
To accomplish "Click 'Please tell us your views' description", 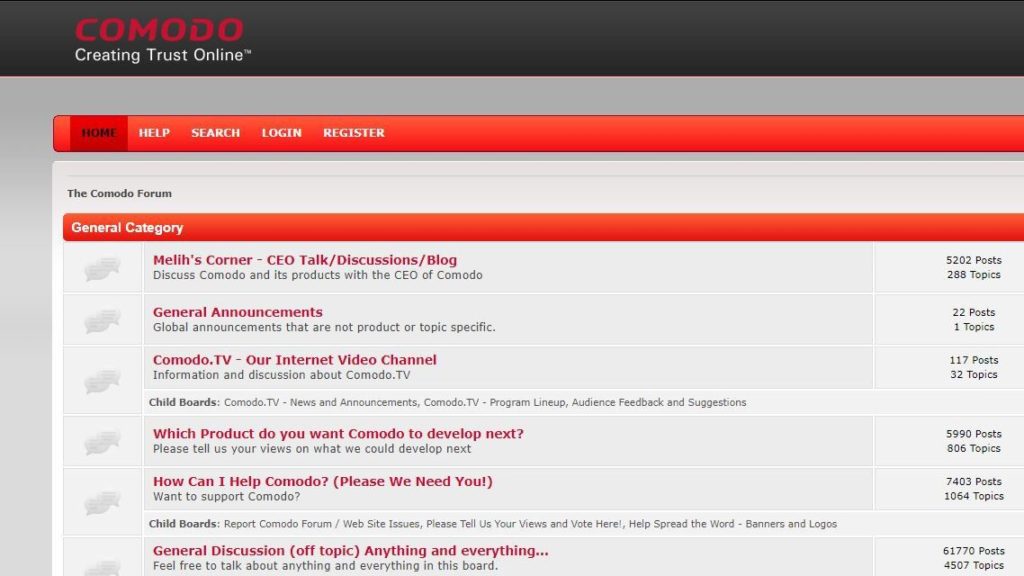I will (312, 449).
